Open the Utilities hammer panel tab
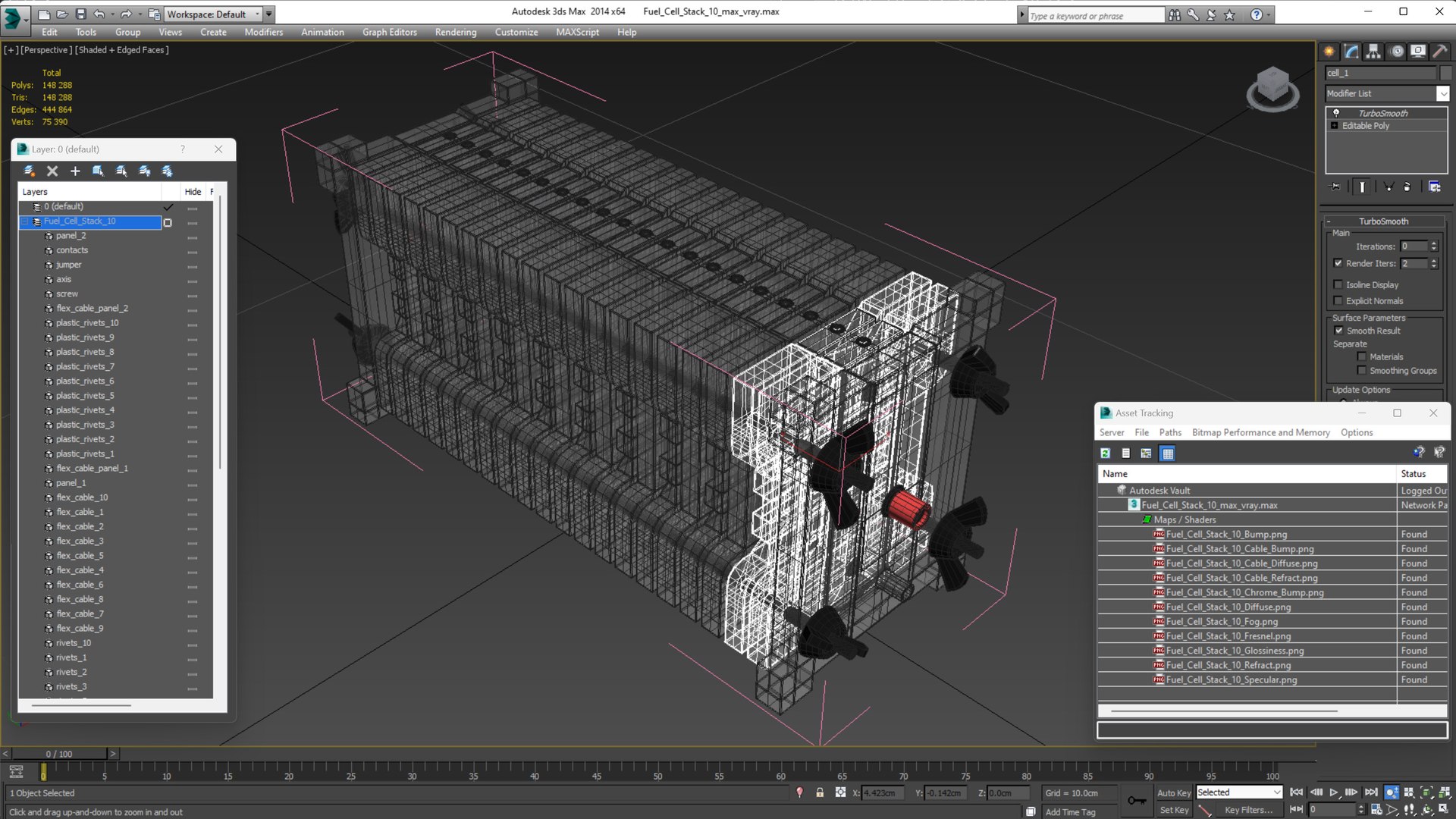 [1439, 52]
